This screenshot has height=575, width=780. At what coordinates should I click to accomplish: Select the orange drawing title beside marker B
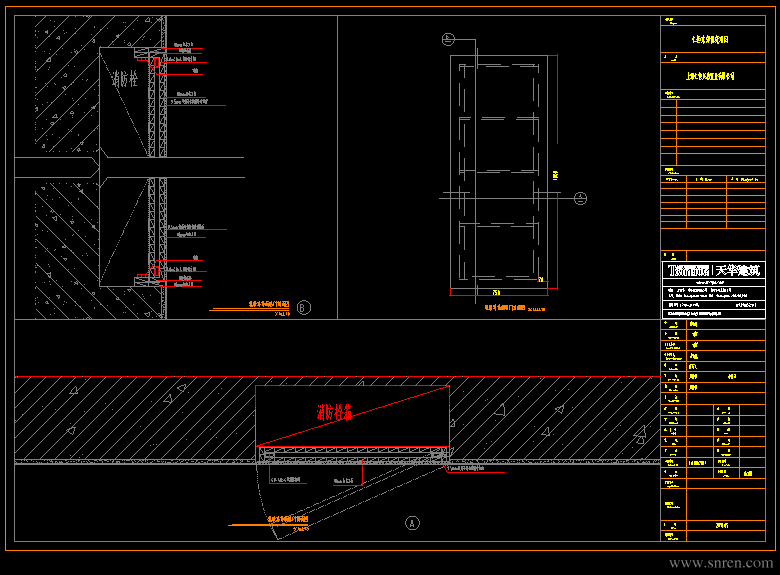(269, 304)
